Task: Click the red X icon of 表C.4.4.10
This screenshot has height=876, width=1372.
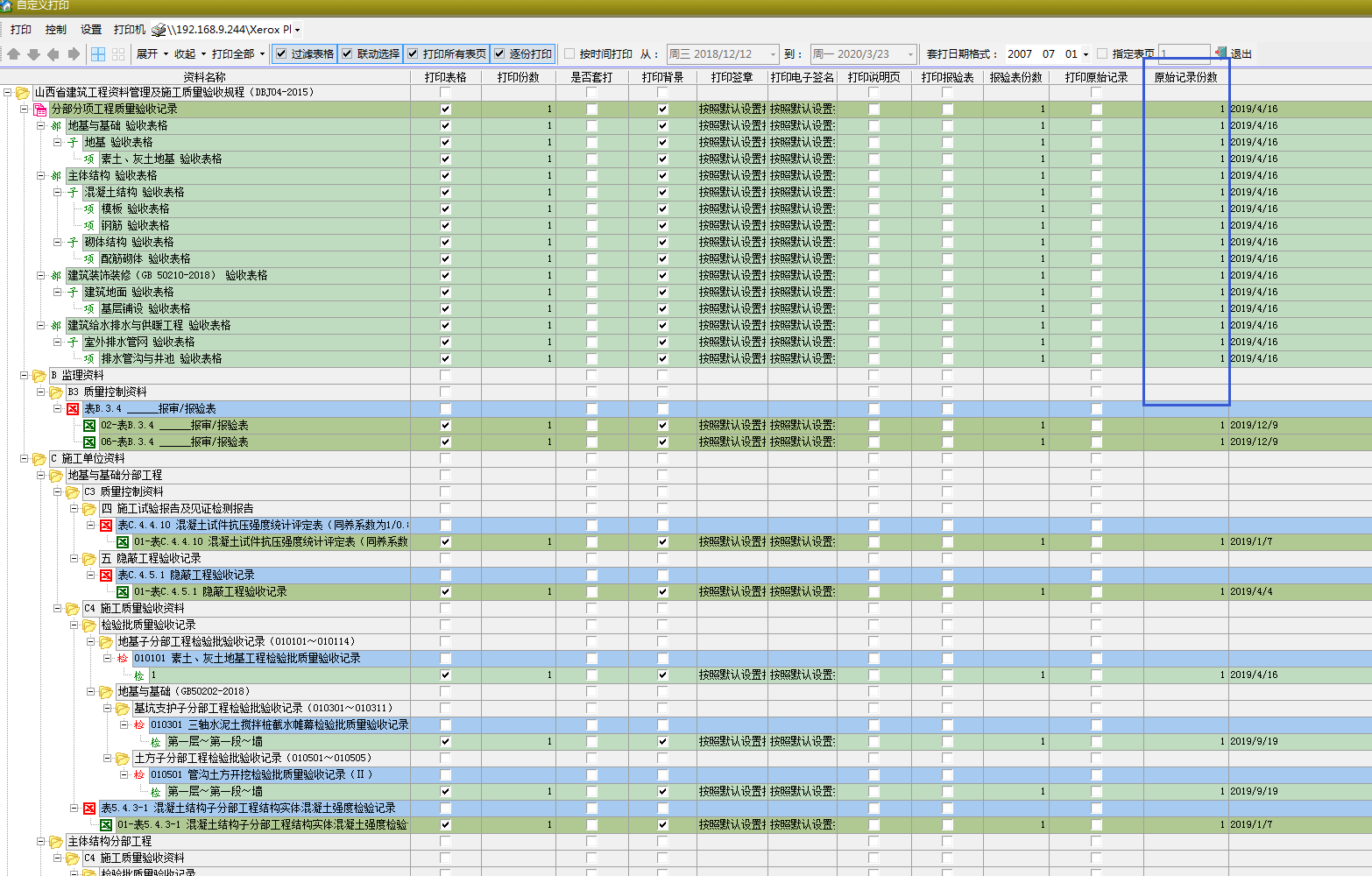Action: tap(106, 525)
